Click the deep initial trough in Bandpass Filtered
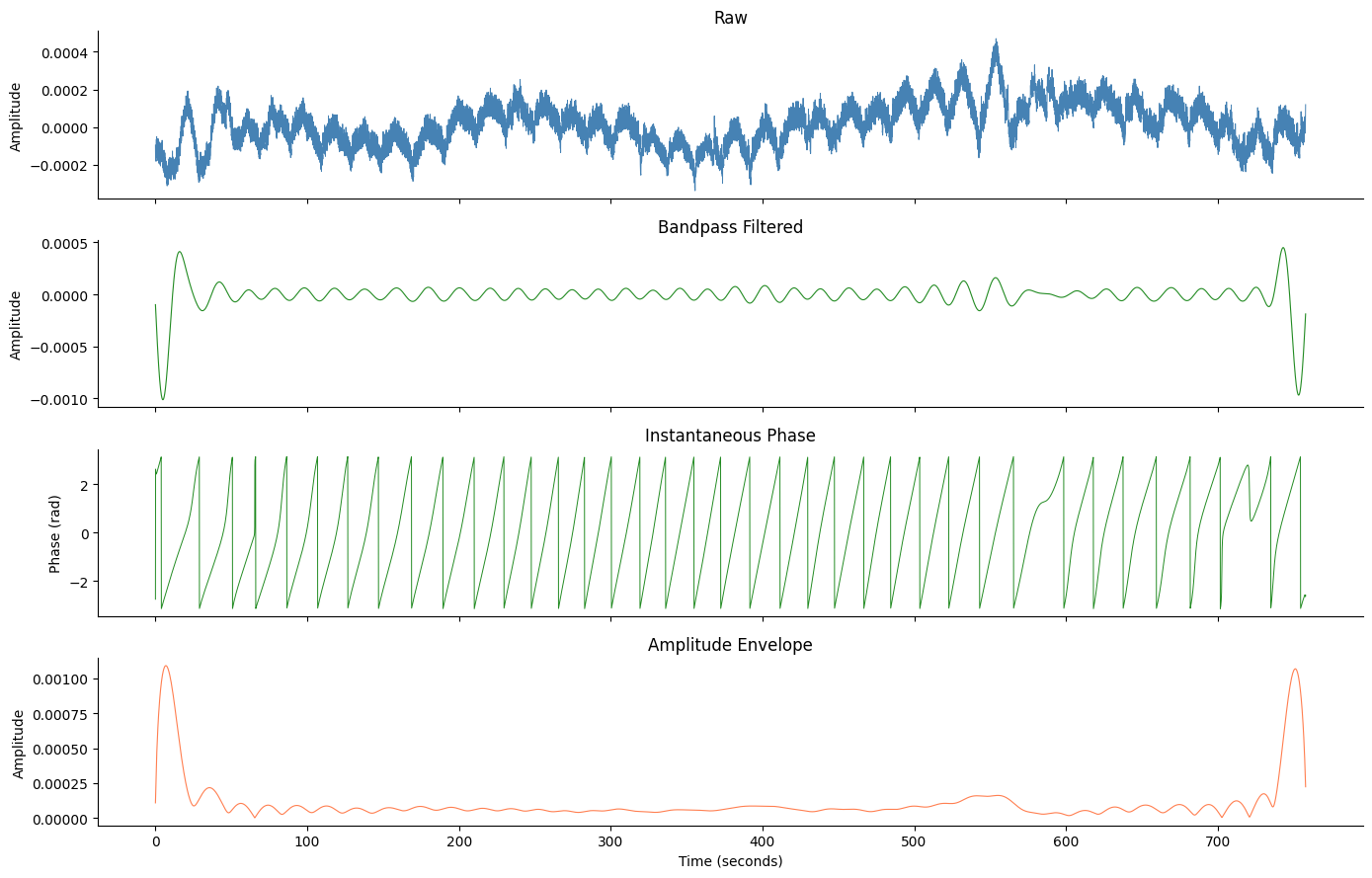The height and width of the screenshot is (878, 1372). 163,399
